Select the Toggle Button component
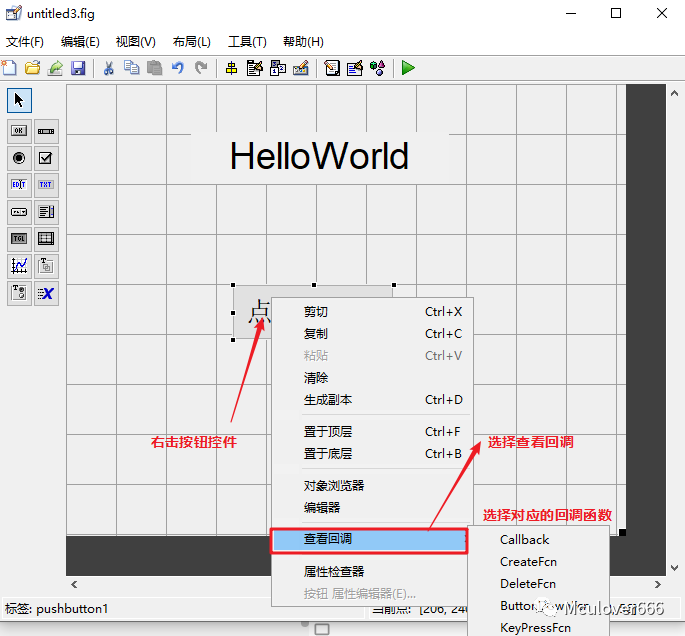 [x=19, y=239]
